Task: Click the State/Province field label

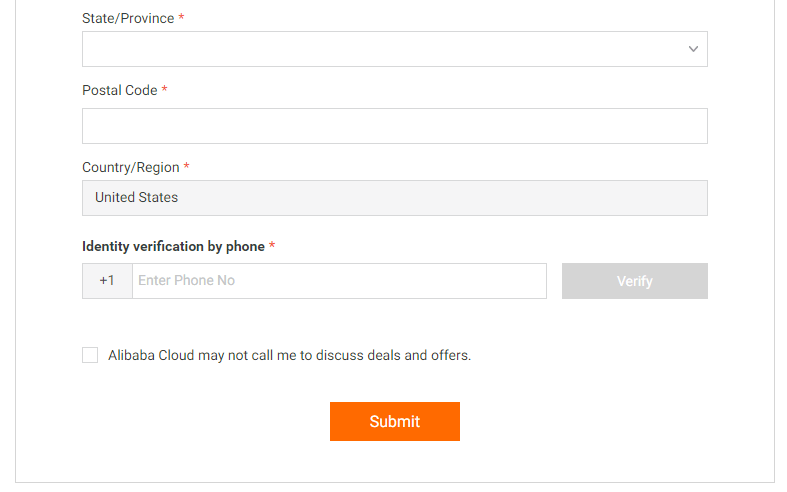Action: point(128,19)
